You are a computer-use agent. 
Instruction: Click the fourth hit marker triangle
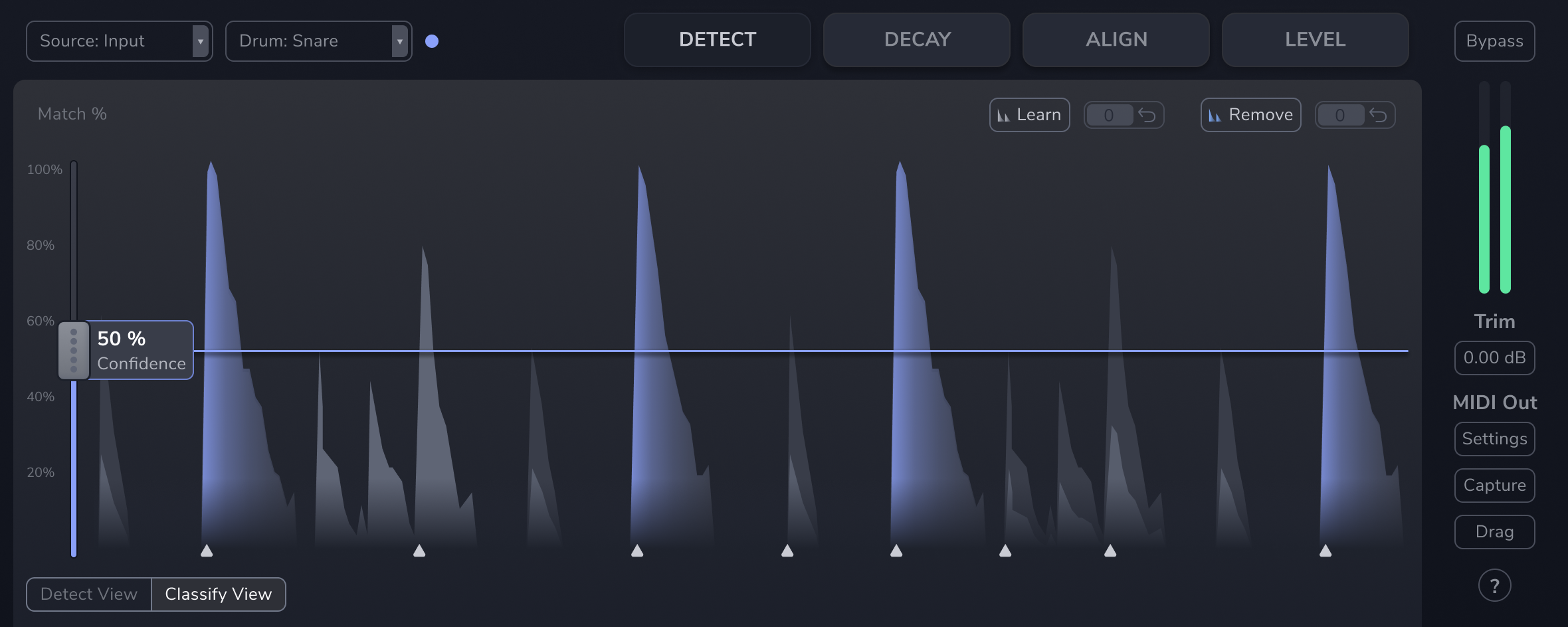point(787,551)
